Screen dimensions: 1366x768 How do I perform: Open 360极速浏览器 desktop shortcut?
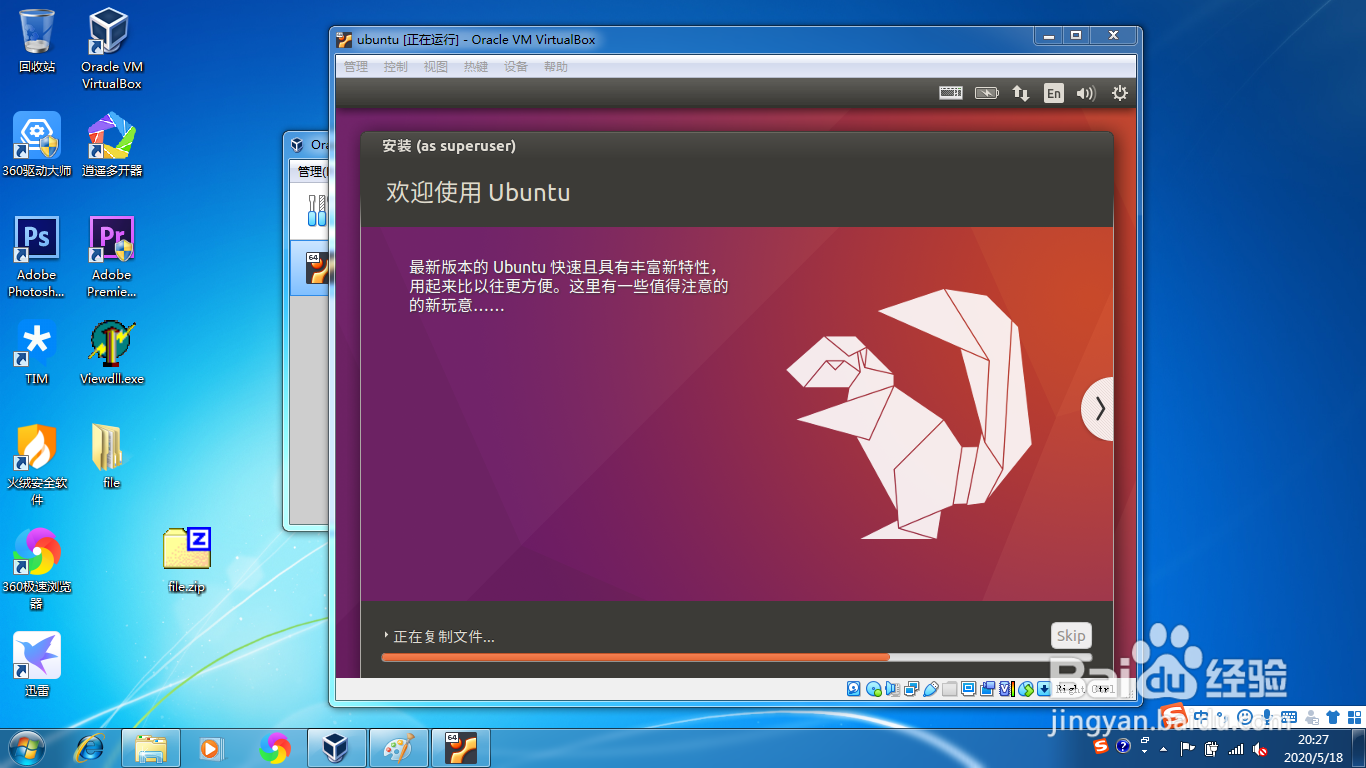point(37,569)
